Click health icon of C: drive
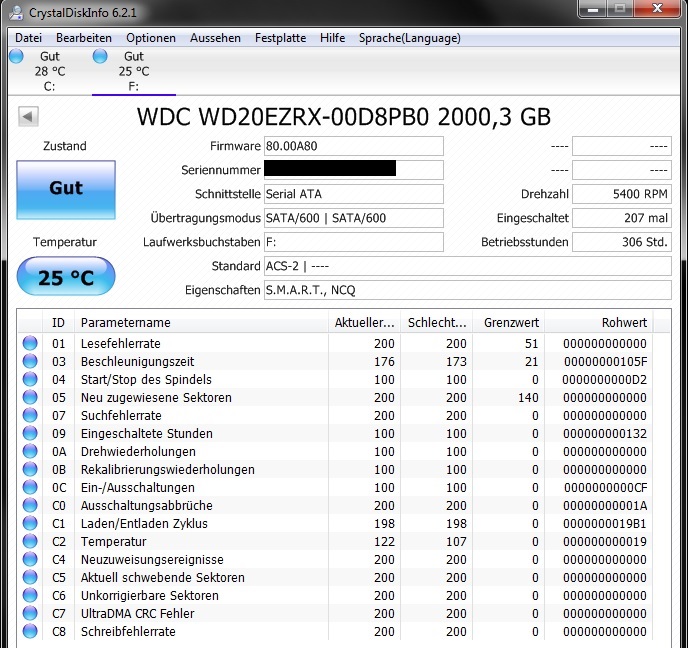Image resolution: width=688 pixels, height=648 pixels. (16, 56)
